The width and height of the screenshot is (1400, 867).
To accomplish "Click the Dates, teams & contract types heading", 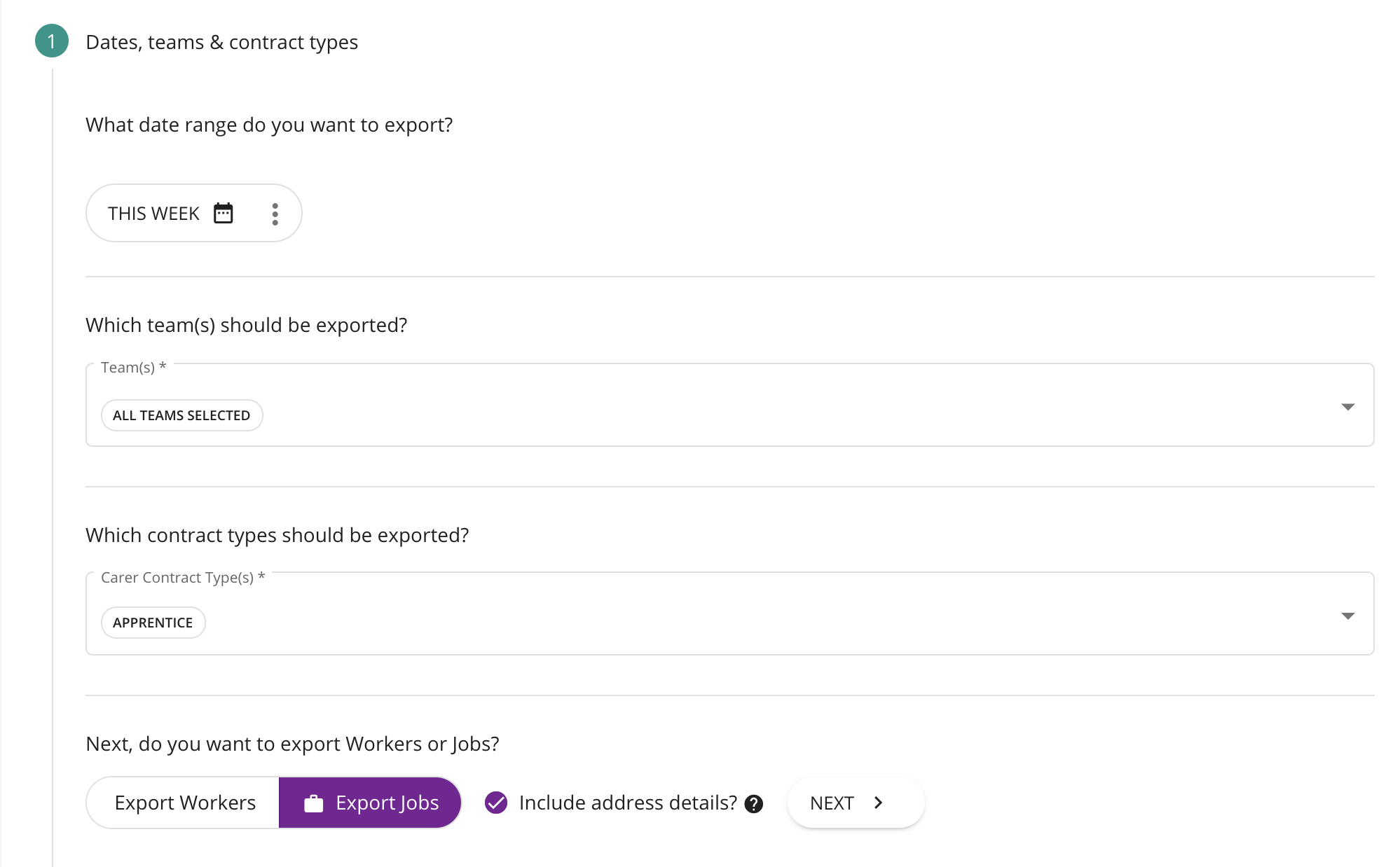I will point(221,42).
